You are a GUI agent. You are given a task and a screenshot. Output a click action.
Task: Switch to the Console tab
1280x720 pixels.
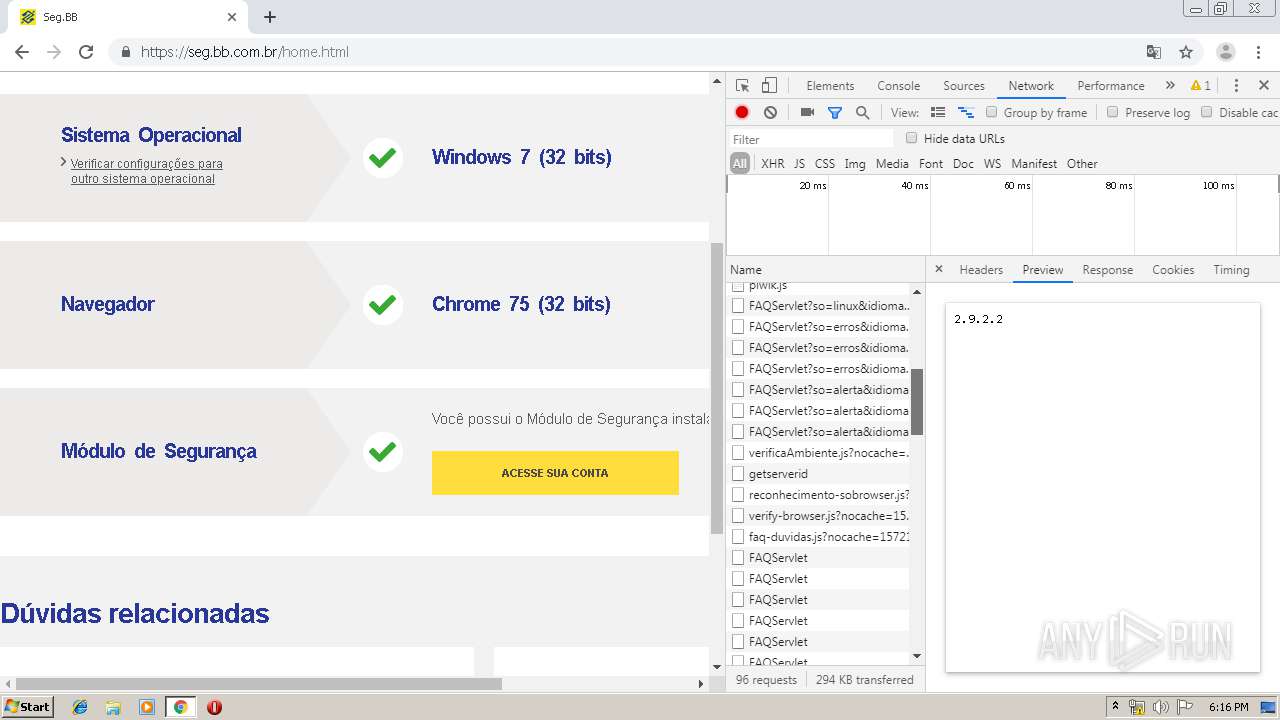(898, 86)
